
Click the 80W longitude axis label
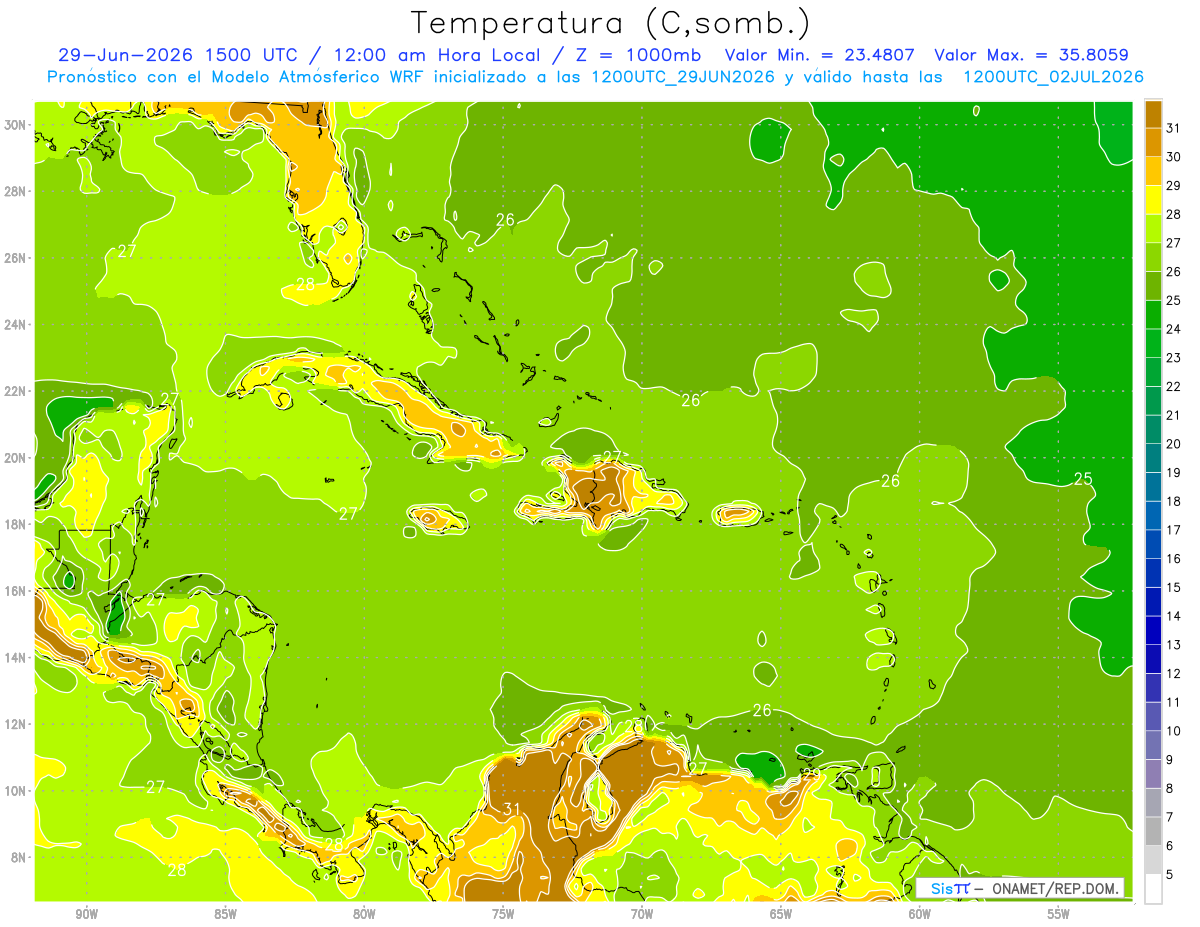point(364,914)
